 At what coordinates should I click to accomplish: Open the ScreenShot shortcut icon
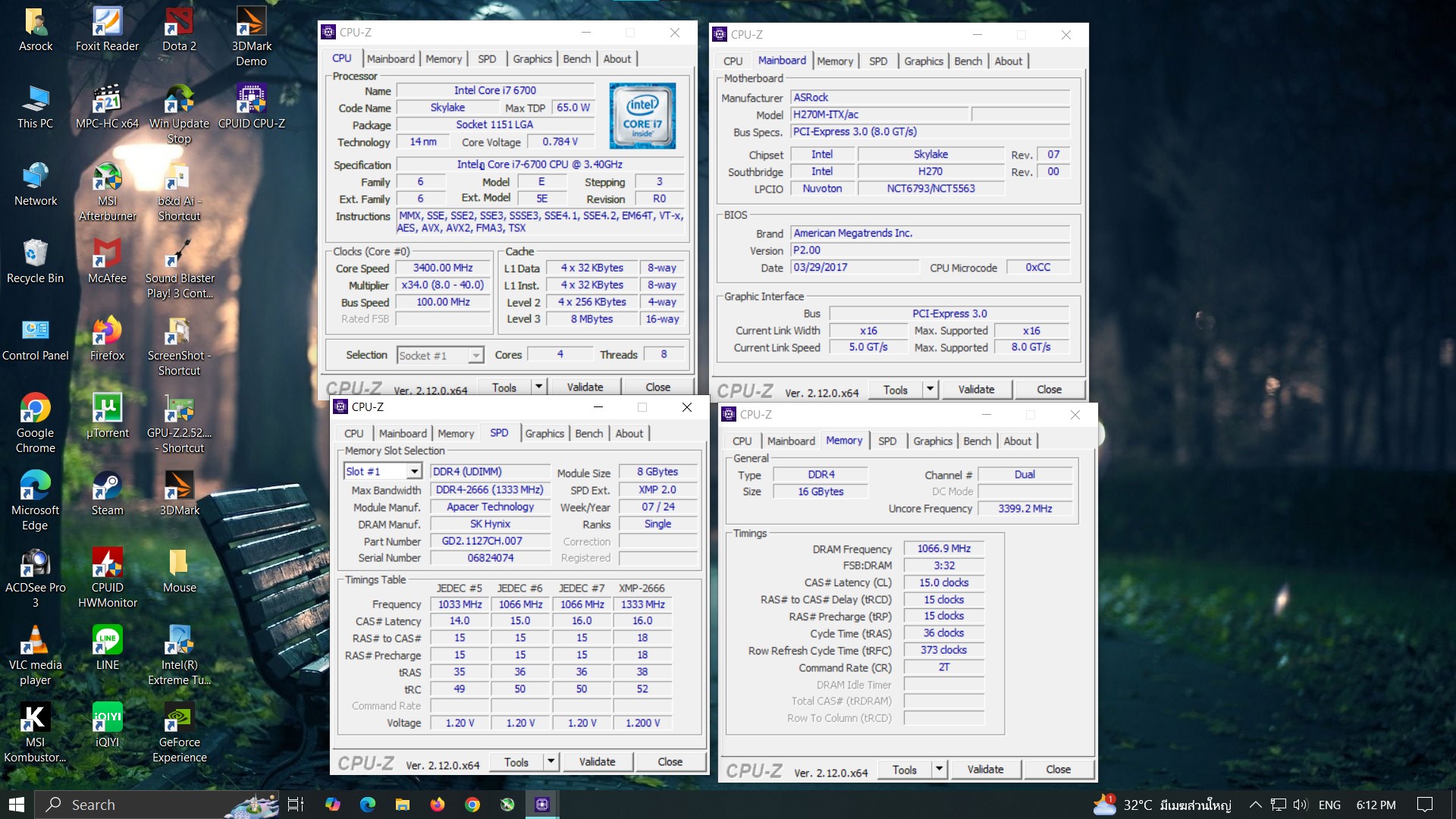(180, 347)
